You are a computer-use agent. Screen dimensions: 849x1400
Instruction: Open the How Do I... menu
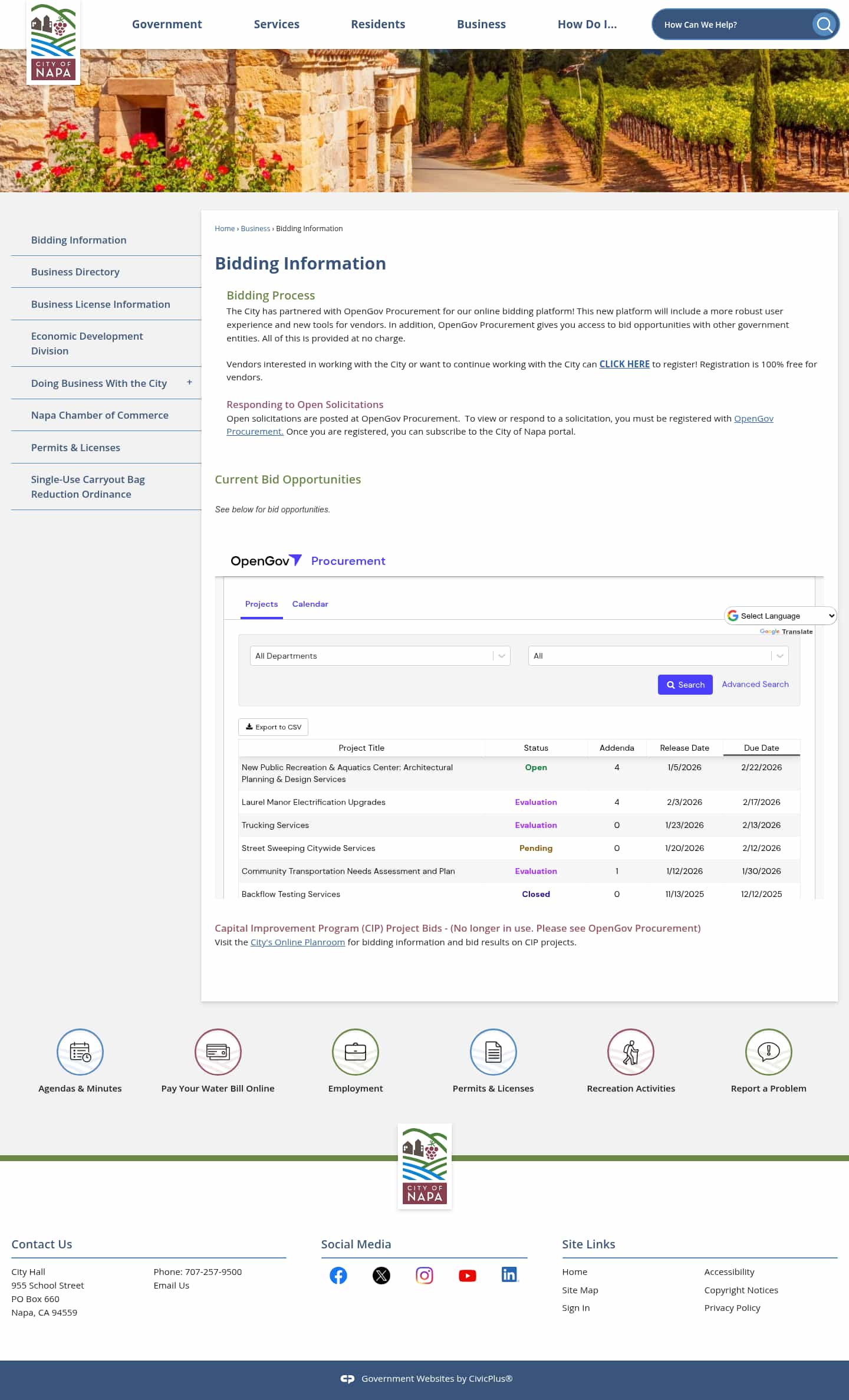pos(587,24)
